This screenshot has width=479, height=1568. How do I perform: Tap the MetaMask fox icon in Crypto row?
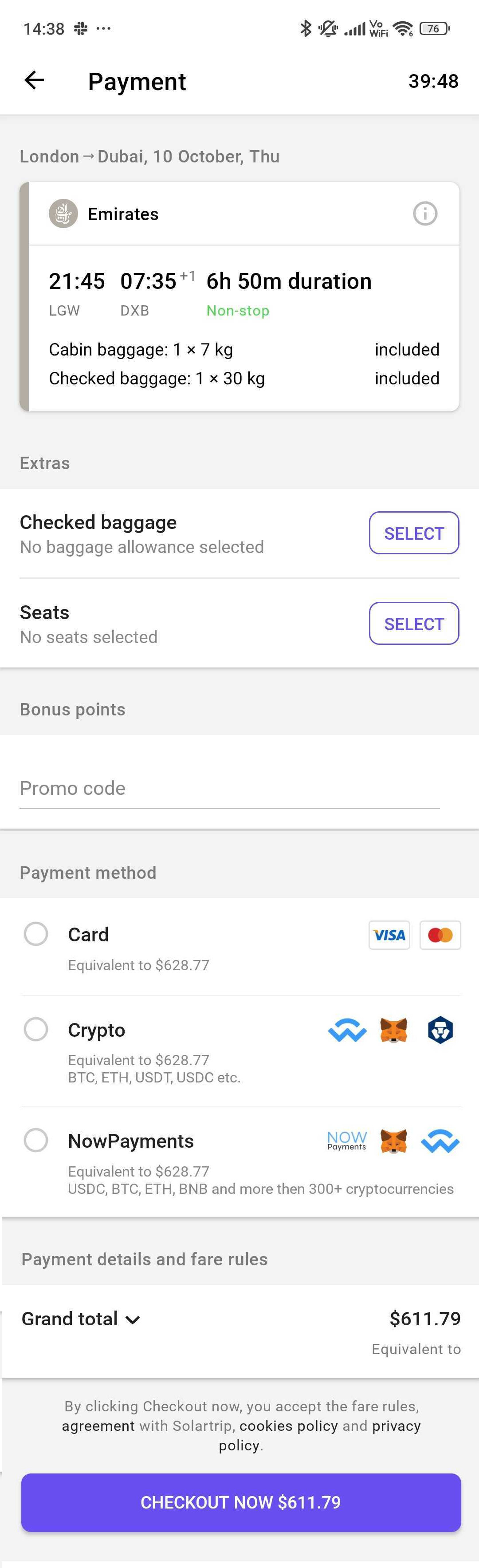394,1030
